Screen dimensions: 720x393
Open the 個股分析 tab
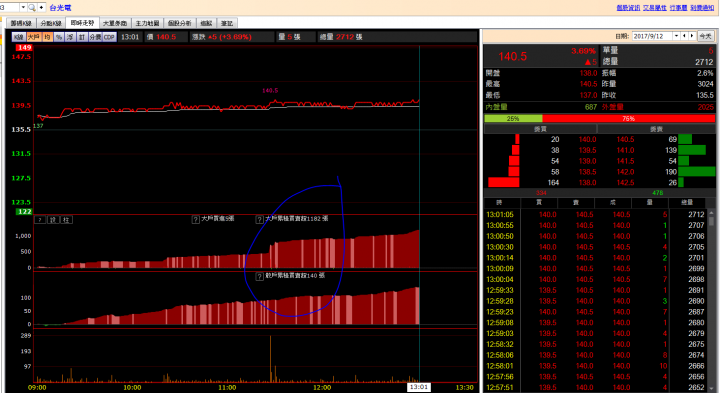(180, 23)
